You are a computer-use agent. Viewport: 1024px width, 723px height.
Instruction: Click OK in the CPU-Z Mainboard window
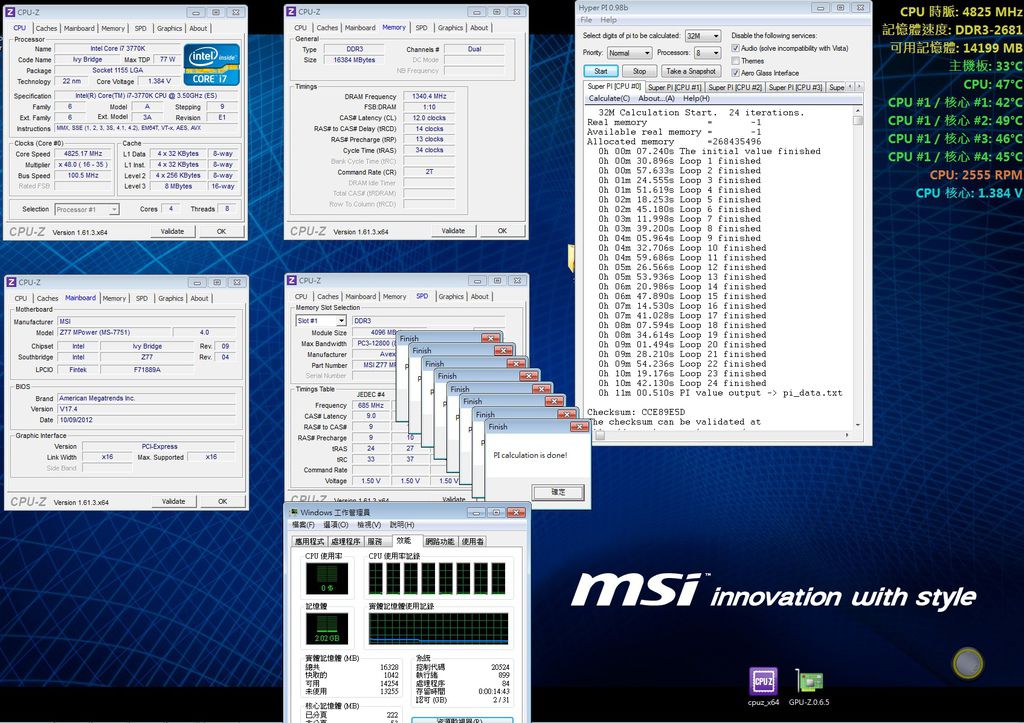click(x=223, y=502)
